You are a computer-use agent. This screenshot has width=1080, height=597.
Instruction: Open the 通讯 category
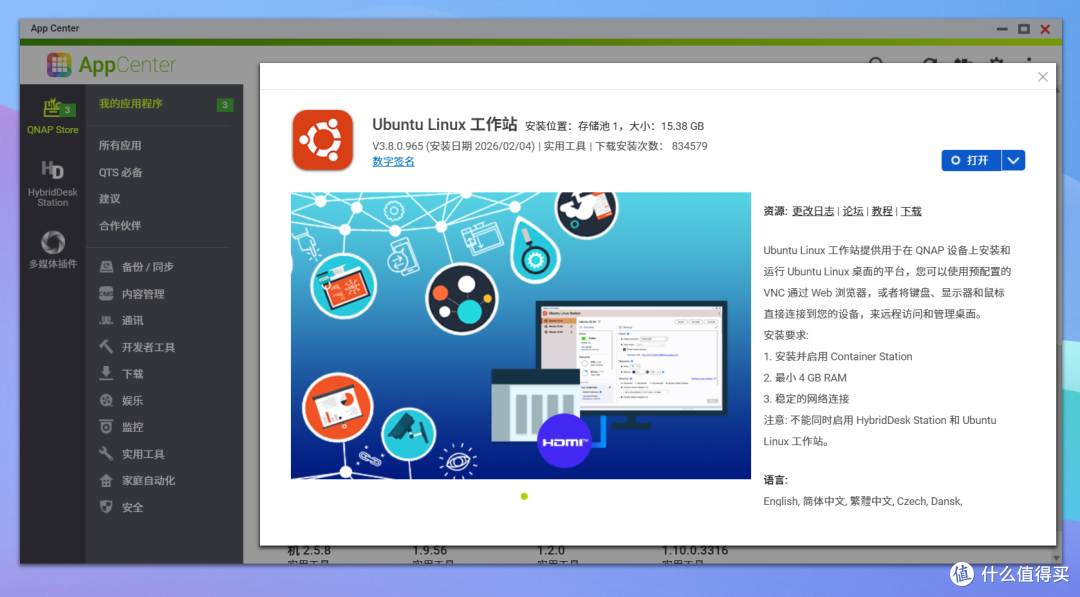click(x=132, y=320)
